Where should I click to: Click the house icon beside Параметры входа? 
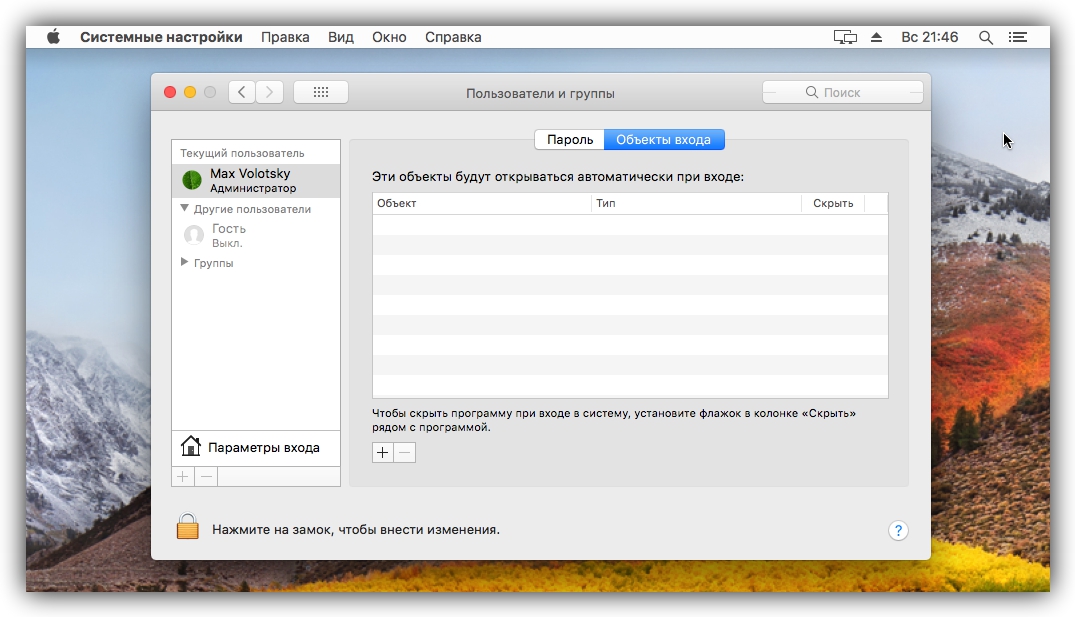pos(191,446)
